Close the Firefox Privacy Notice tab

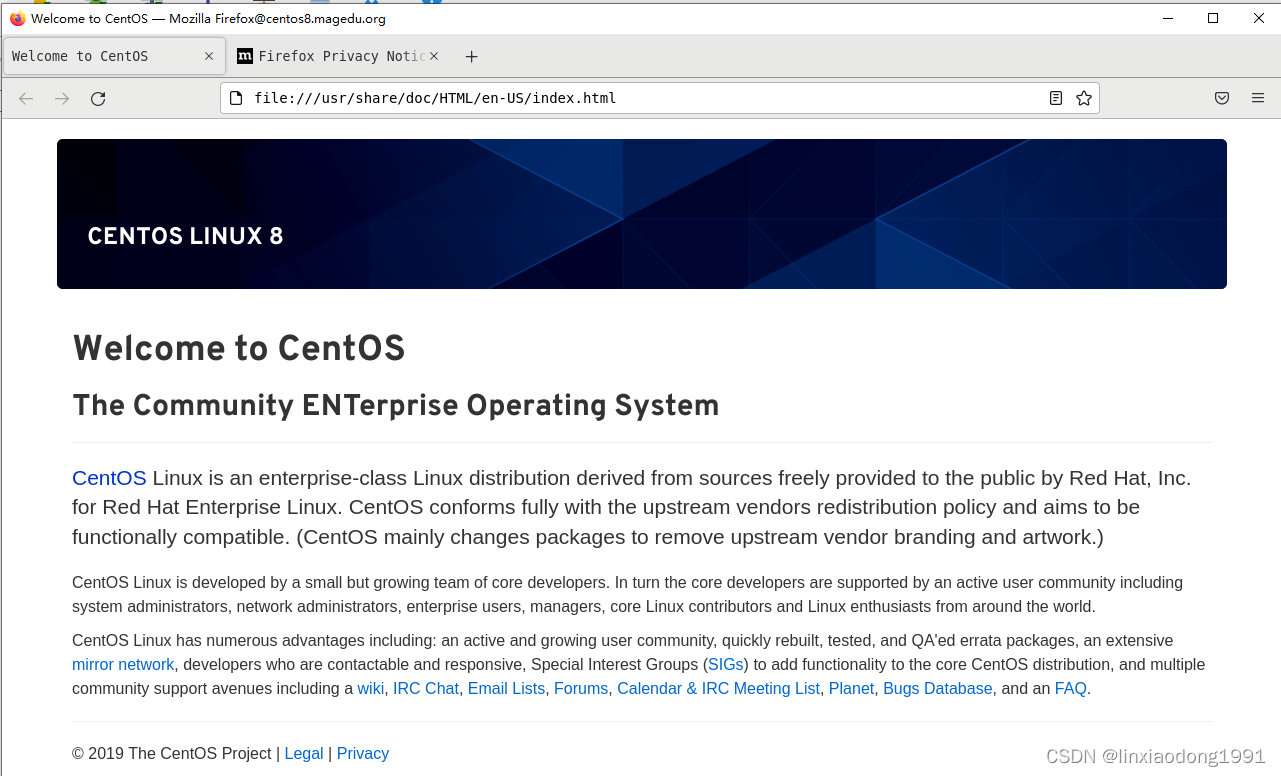click(434, 56)
